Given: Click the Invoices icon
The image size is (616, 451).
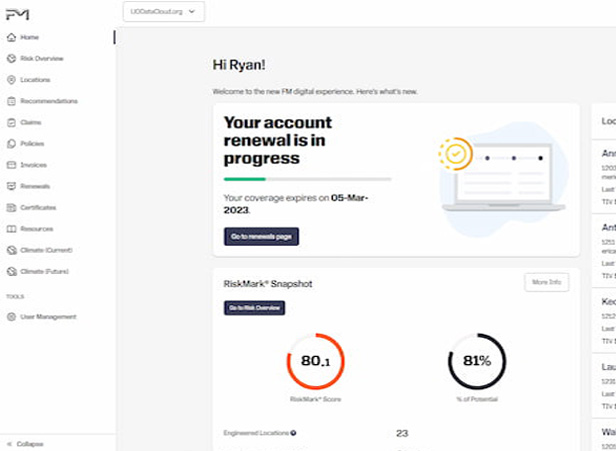Looking at the screenshot, I should coord(11,165).
